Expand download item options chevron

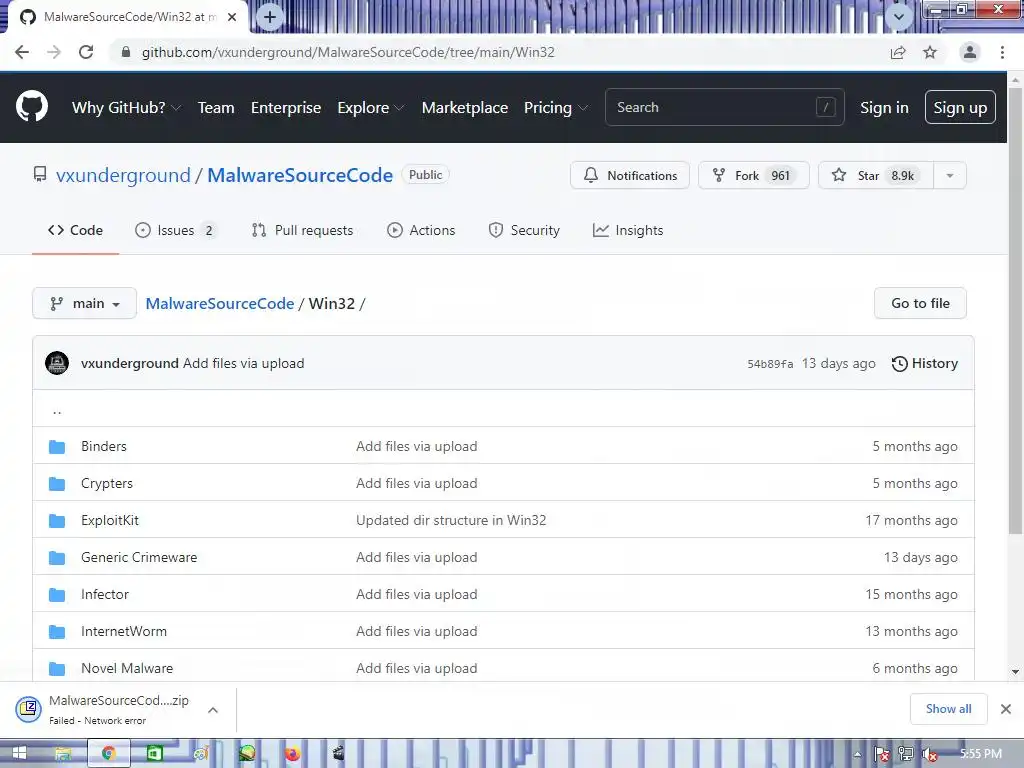213,710
